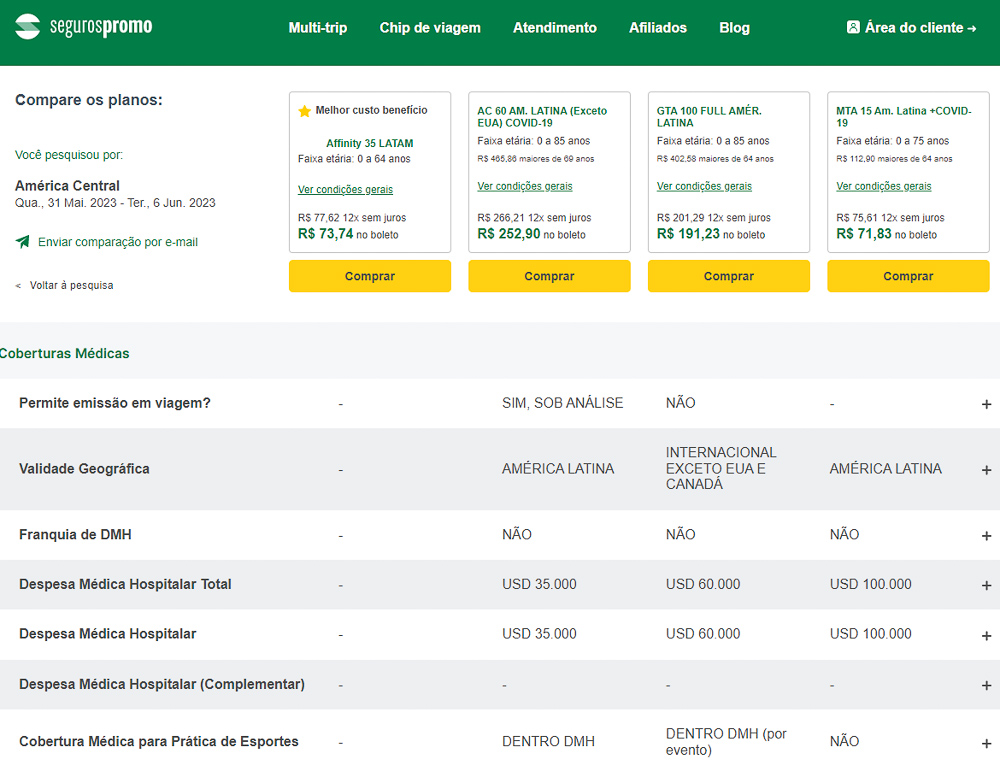This screenshot has height=771, width=1000.
Task: Send comparison via Enviar comparação por e-mail
Action: 118,242
